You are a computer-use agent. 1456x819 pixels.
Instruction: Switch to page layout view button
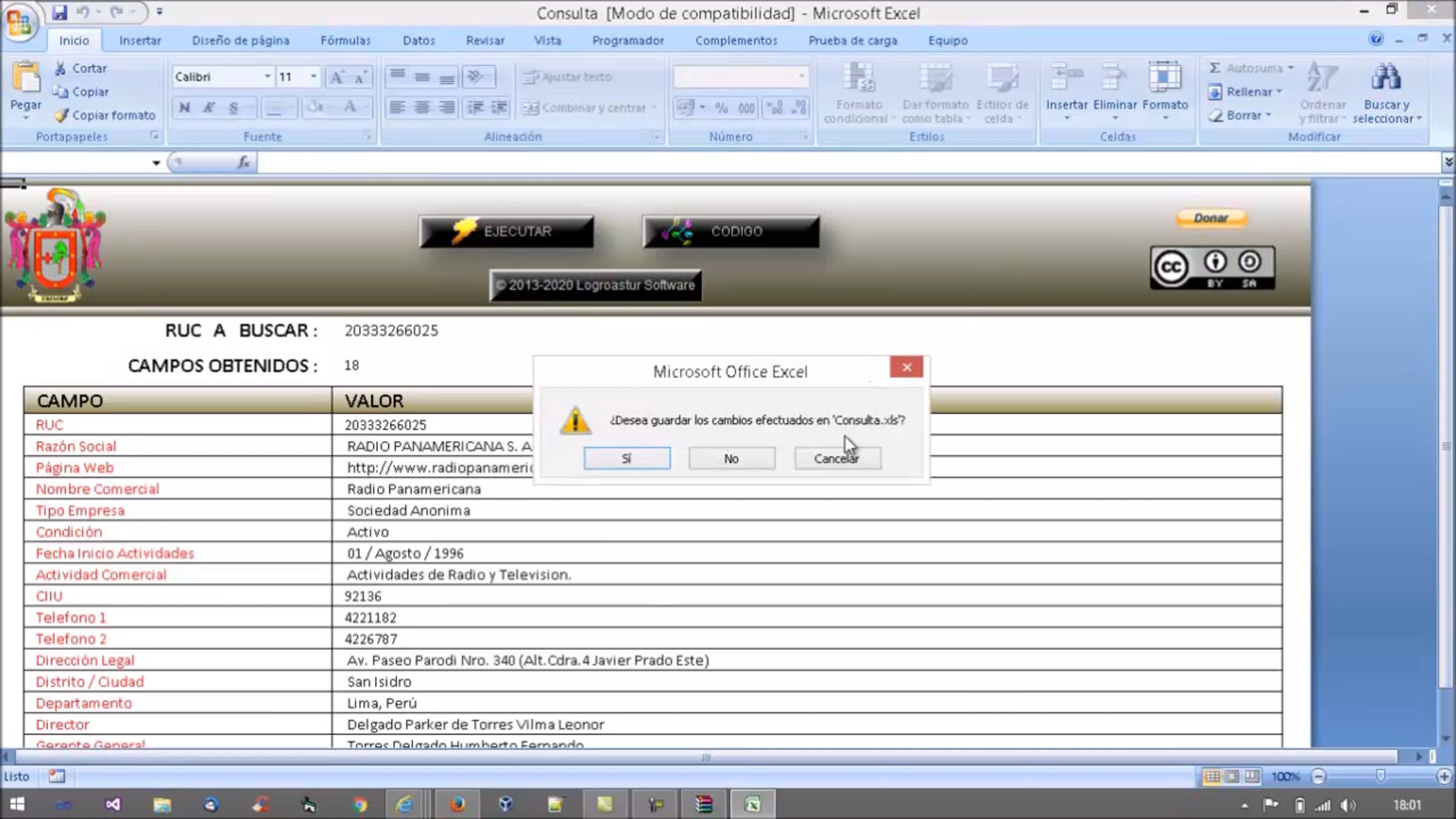coord(1232,777)
